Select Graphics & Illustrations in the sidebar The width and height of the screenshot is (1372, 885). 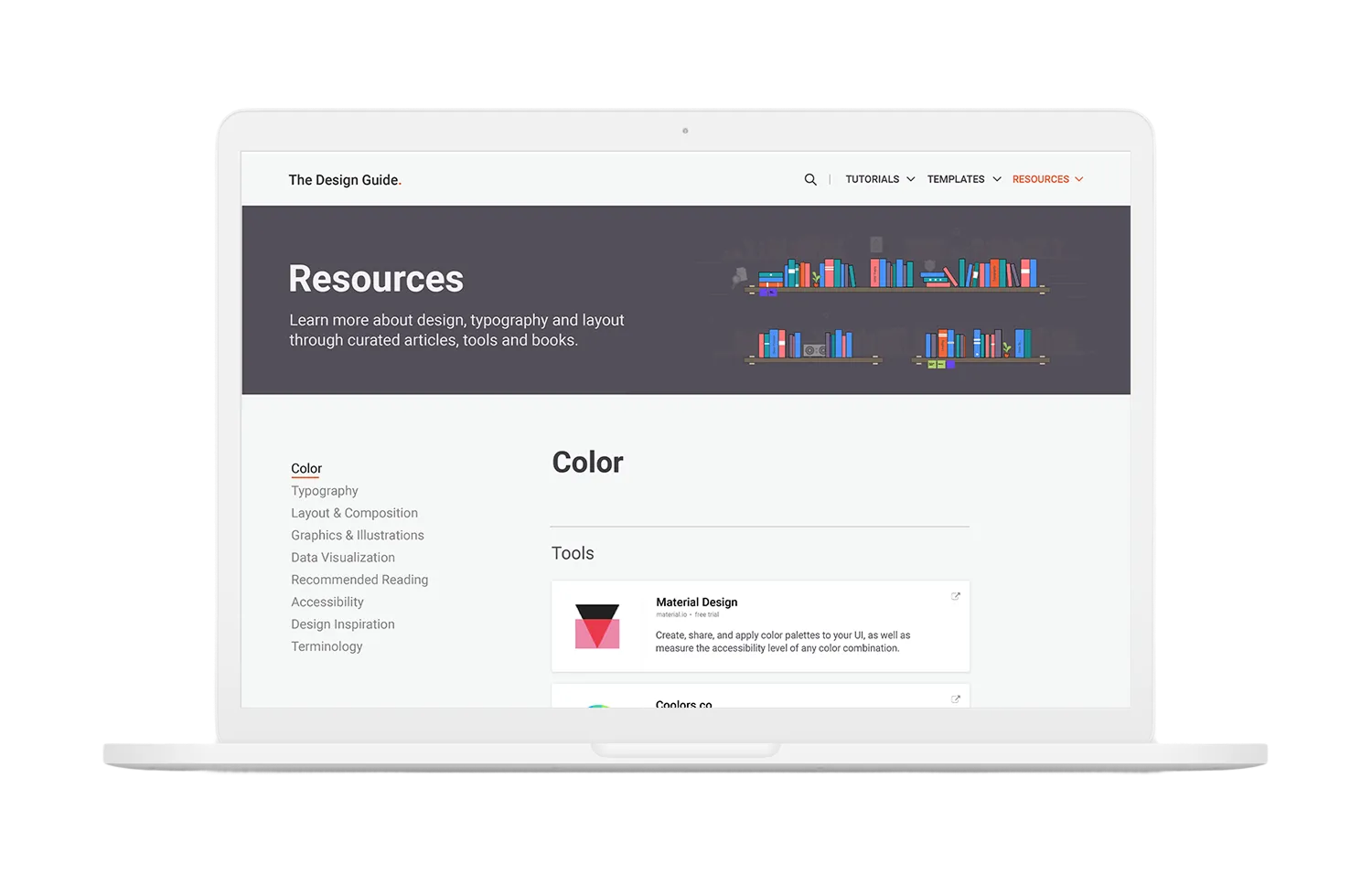tap(357, 535)
